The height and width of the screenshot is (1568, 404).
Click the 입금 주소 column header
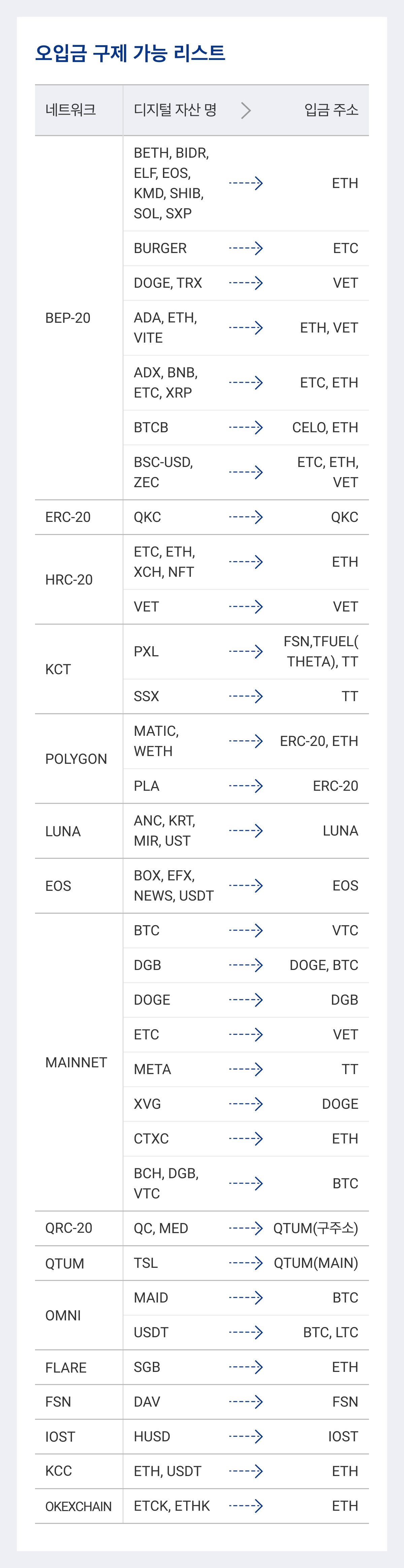pos(331,109)
